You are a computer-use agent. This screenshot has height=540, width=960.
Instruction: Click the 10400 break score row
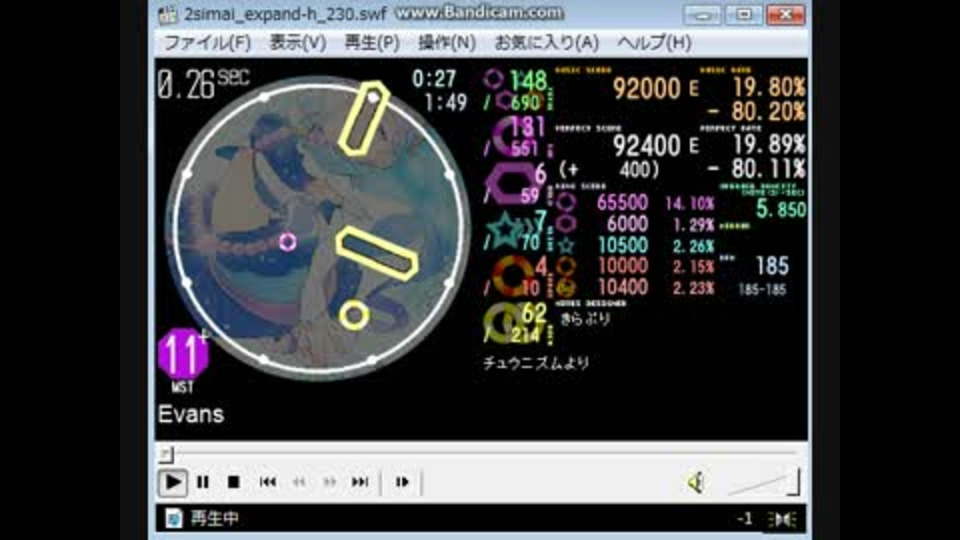click(x=634, y=287)
